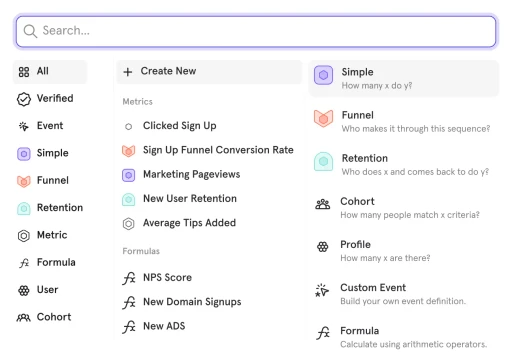Screen dimensions: 512x363
Task: Click the Cohort title in right panel
Action: click(x=357, y=202)
